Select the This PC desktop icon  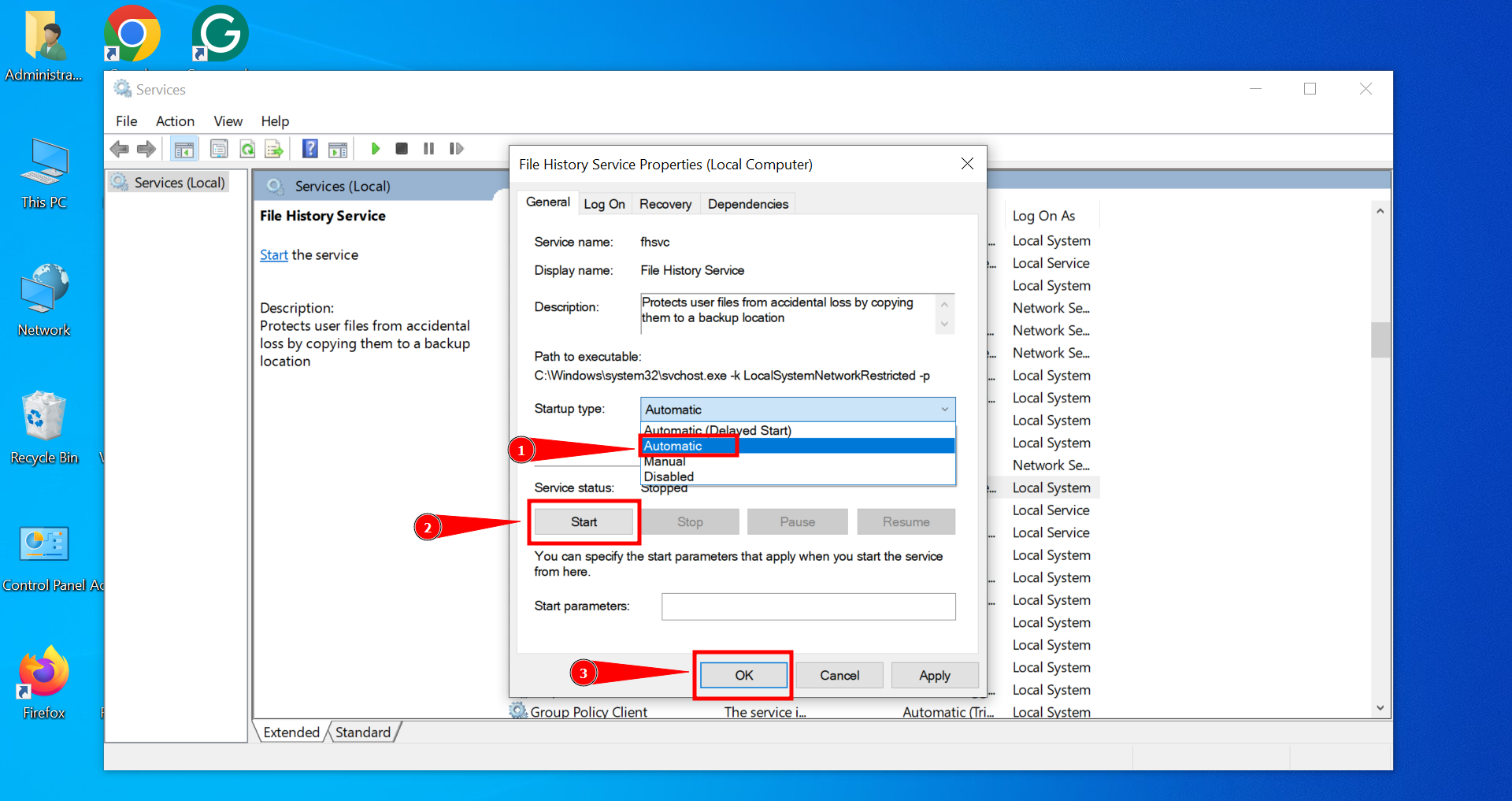coord(44,173)
